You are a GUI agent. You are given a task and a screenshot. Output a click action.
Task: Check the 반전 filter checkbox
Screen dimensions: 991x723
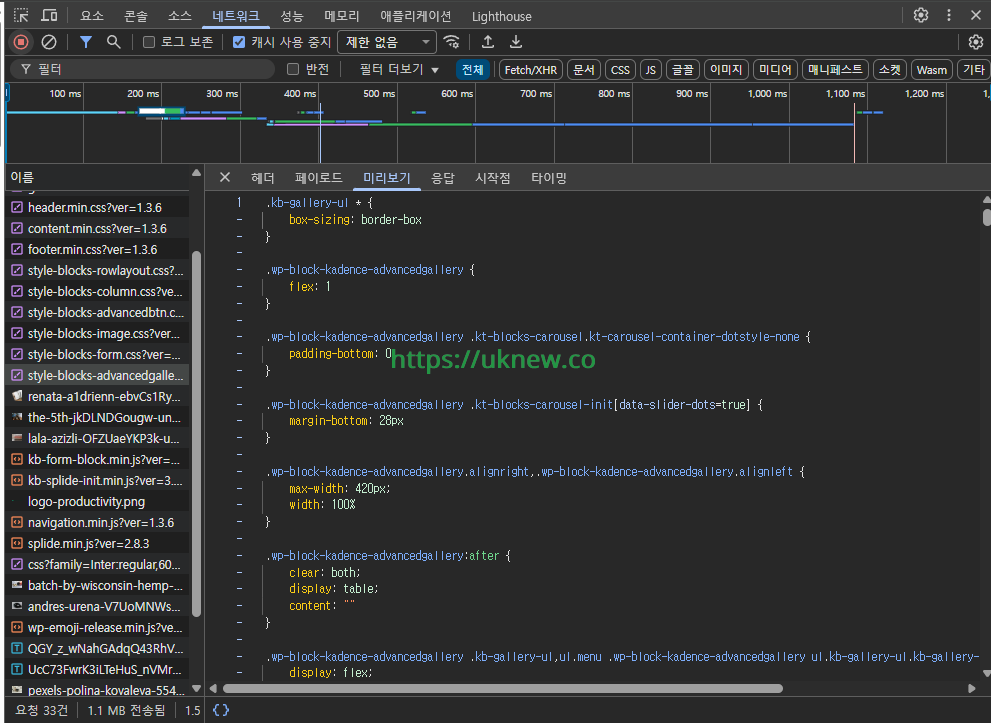(x=293, y=70)
